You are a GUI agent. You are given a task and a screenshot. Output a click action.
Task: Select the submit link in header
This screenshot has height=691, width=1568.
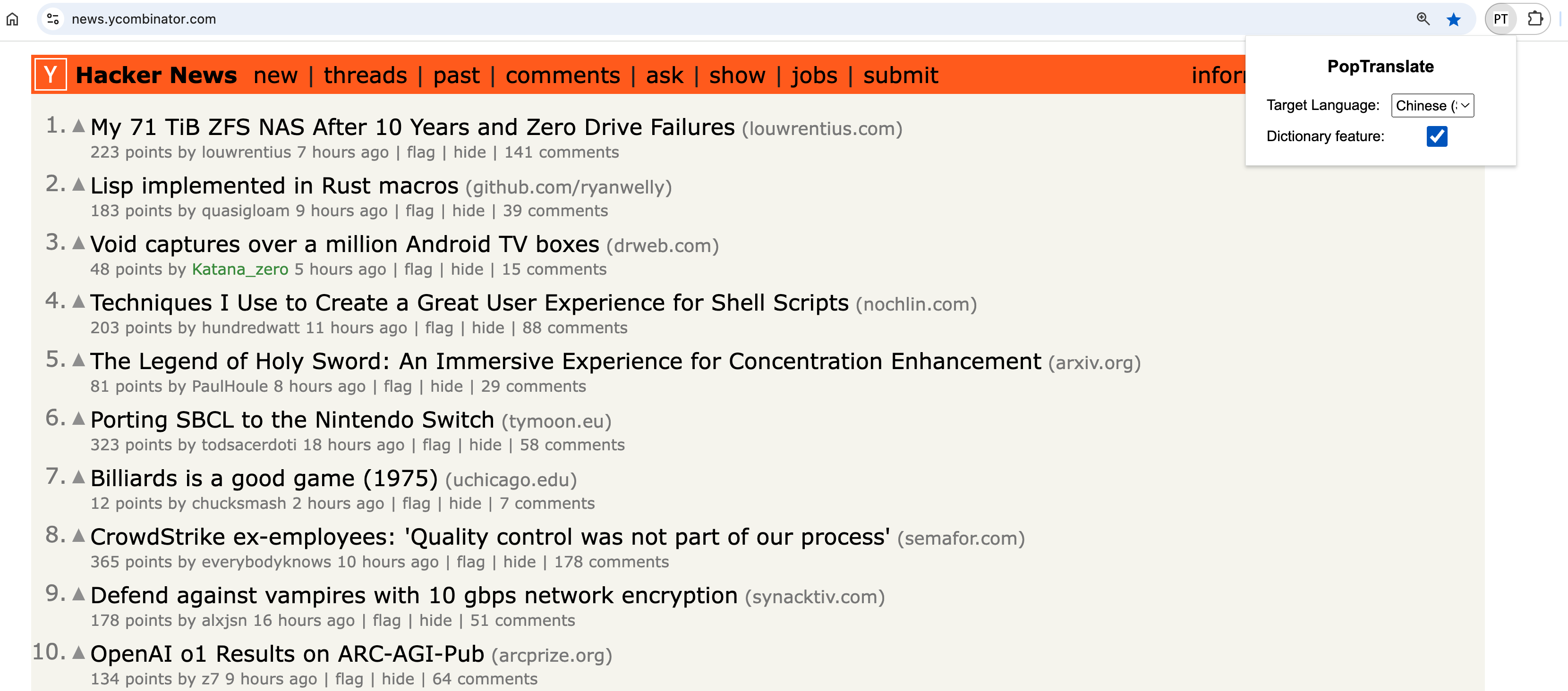[900, 76]
